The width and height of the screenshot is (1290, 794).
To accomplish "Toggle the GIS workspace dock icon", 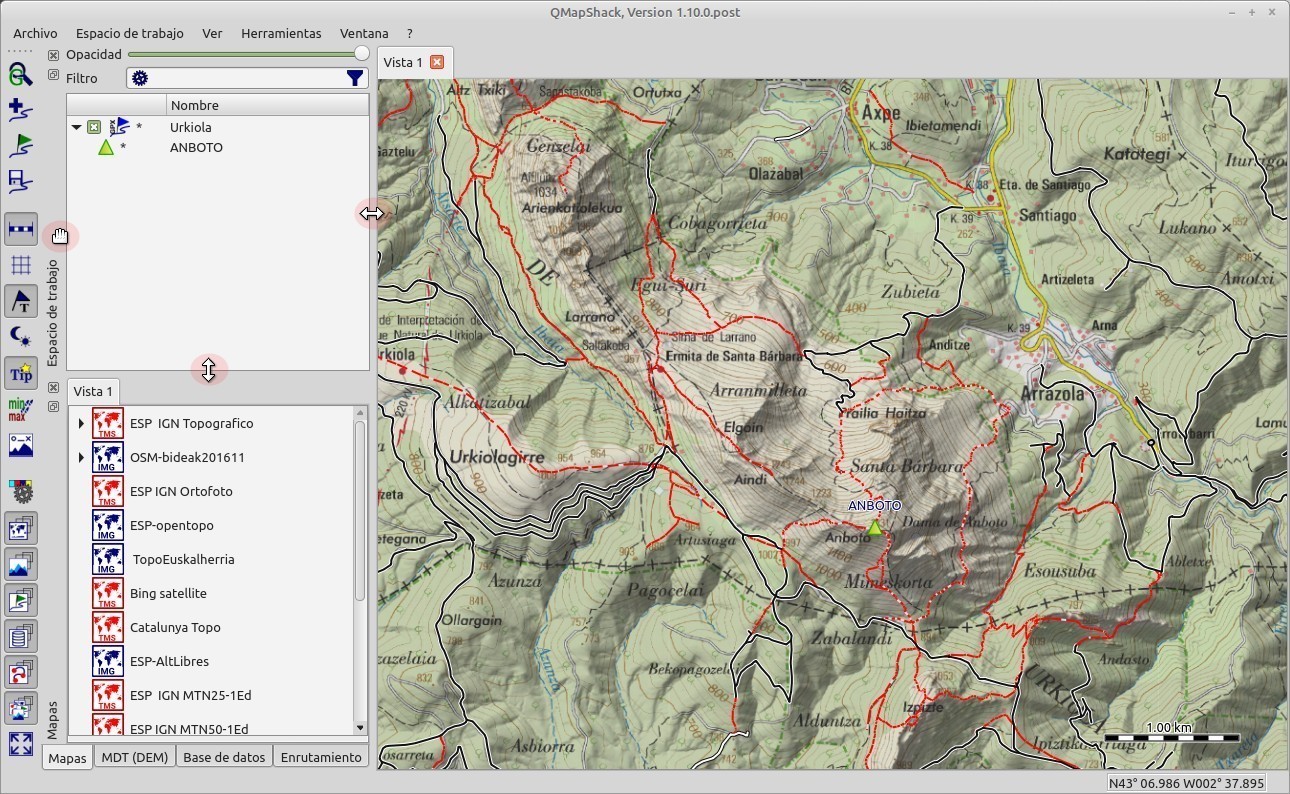I will click(21, 600).
